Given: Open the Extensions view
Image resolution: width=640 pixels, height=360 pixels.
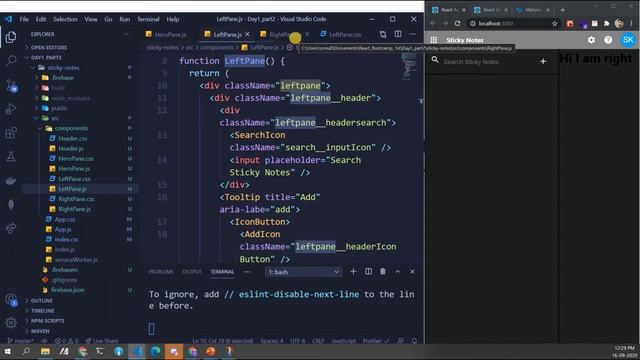Looking at the screenshot, I should 11,133.
